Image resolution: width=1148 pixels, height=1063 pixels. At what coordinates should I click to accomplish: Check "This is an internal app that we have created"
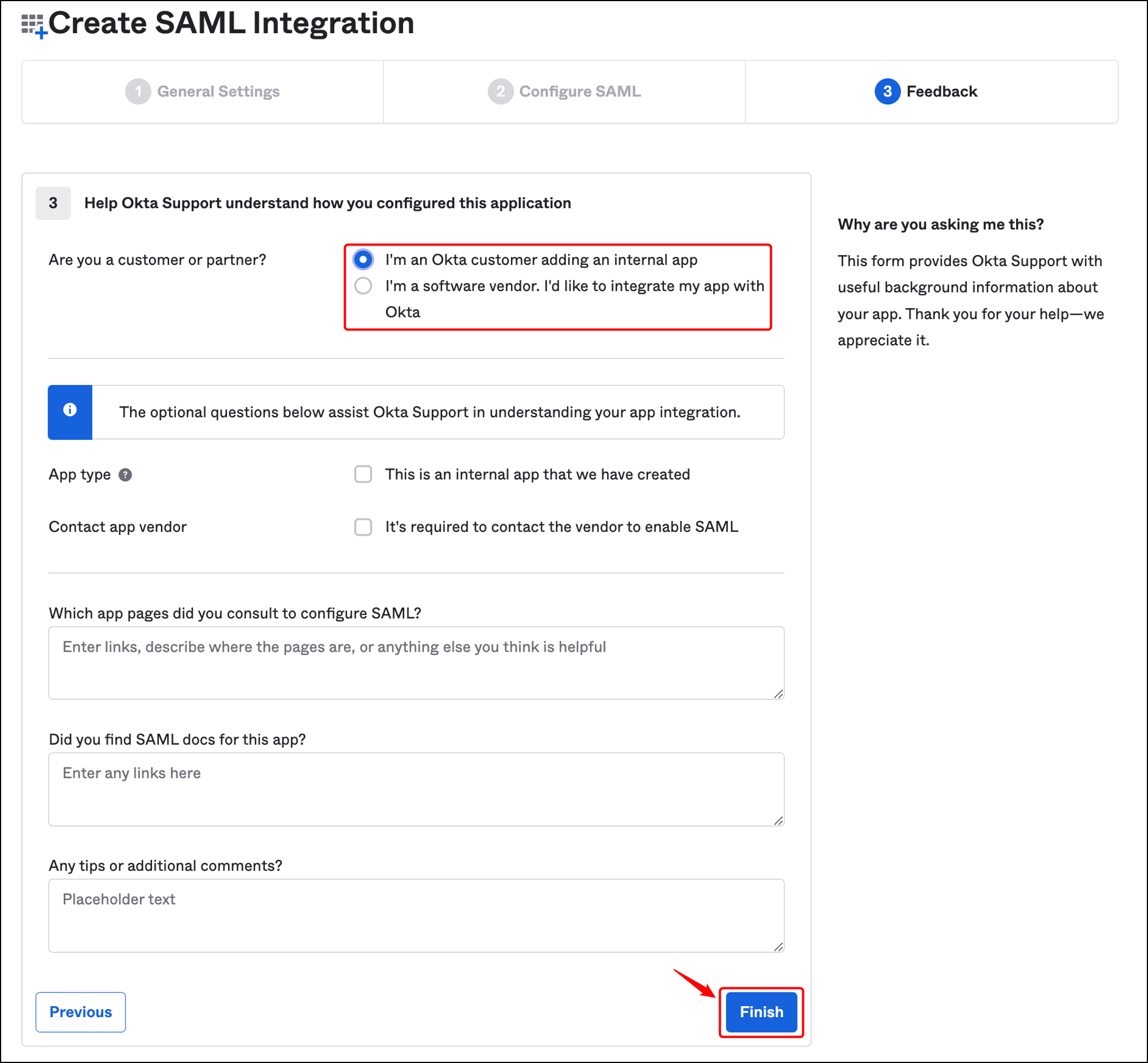coord(364,474)
